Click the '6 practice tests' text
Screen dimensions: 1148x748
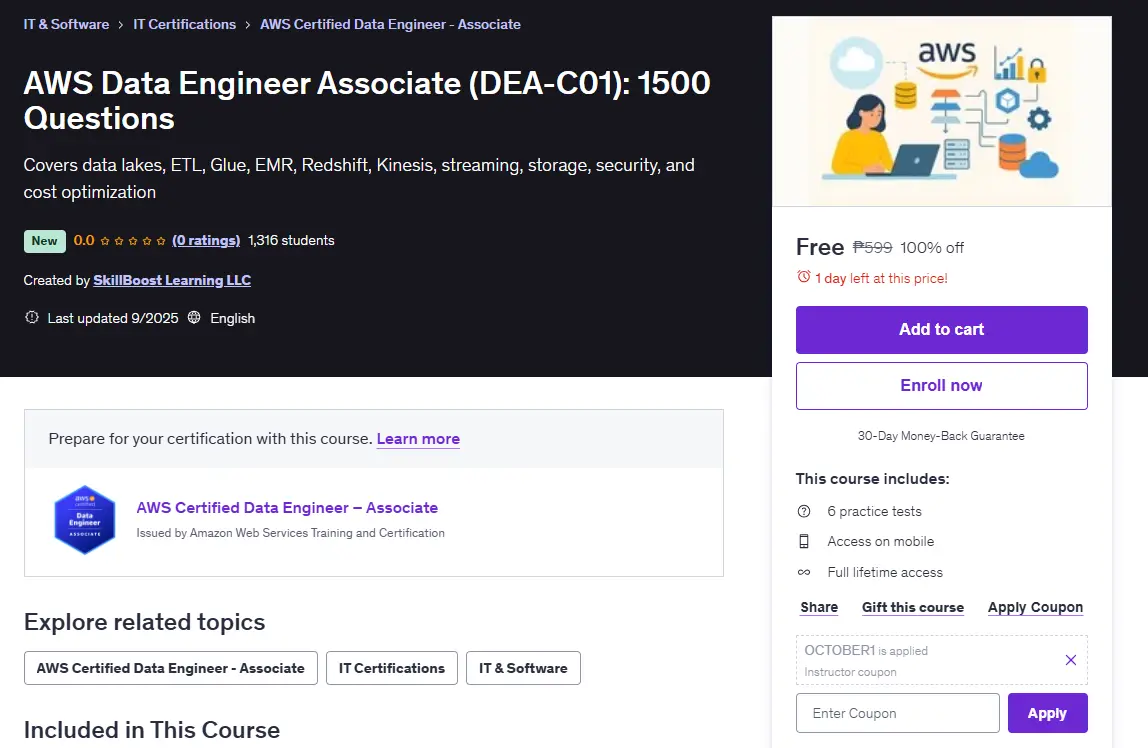point(874,512)
